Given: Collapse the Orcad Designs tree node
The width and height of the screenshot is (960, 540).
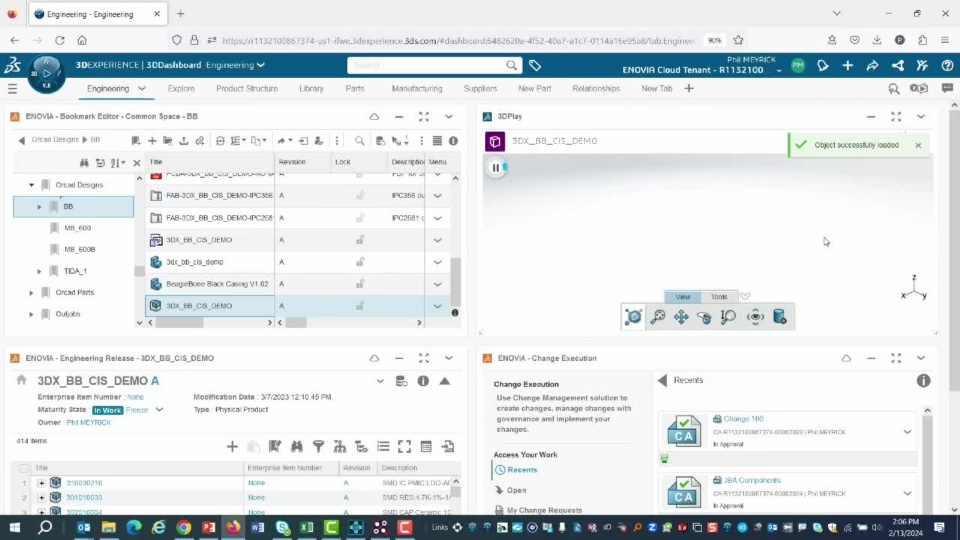Looking at the screenshot, I should [31, 185].
